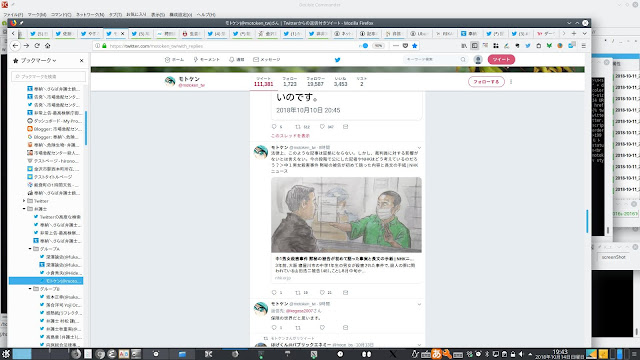
Task: Select the highlighted モトケン bookmark entry
Action: click(x=46, y=281)
